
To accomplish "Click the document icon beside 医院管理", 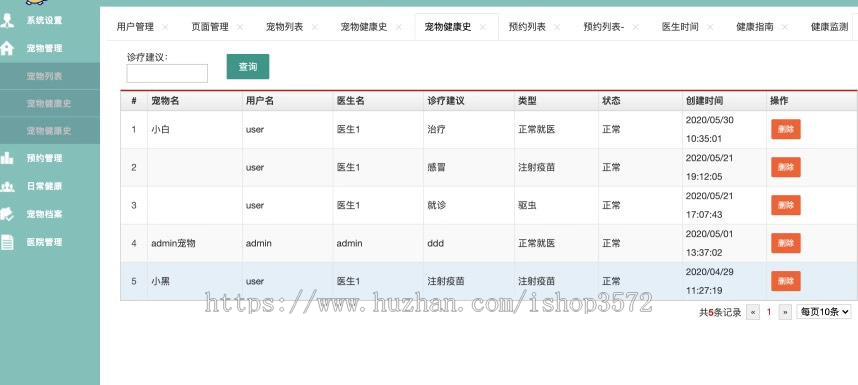I will coord(7,242).
